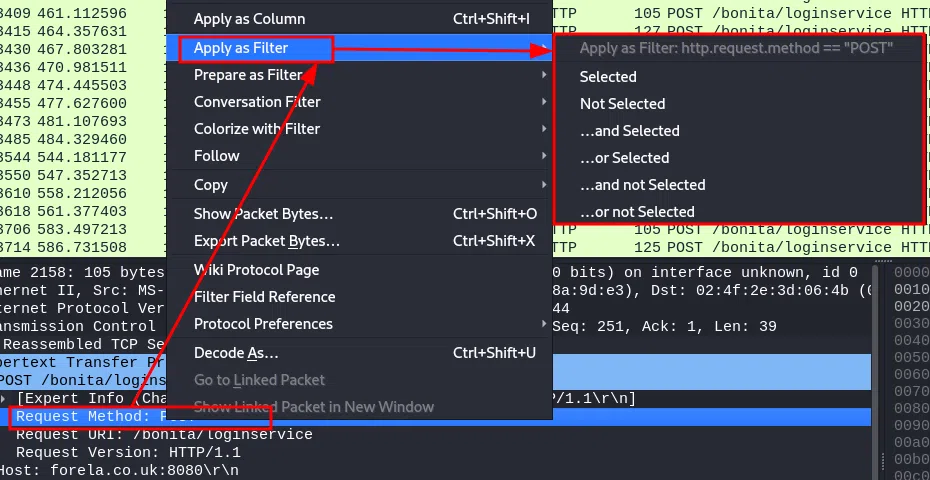Choose Show Packet Bytes…
This screenshot has width=930, height=480.
264,214
